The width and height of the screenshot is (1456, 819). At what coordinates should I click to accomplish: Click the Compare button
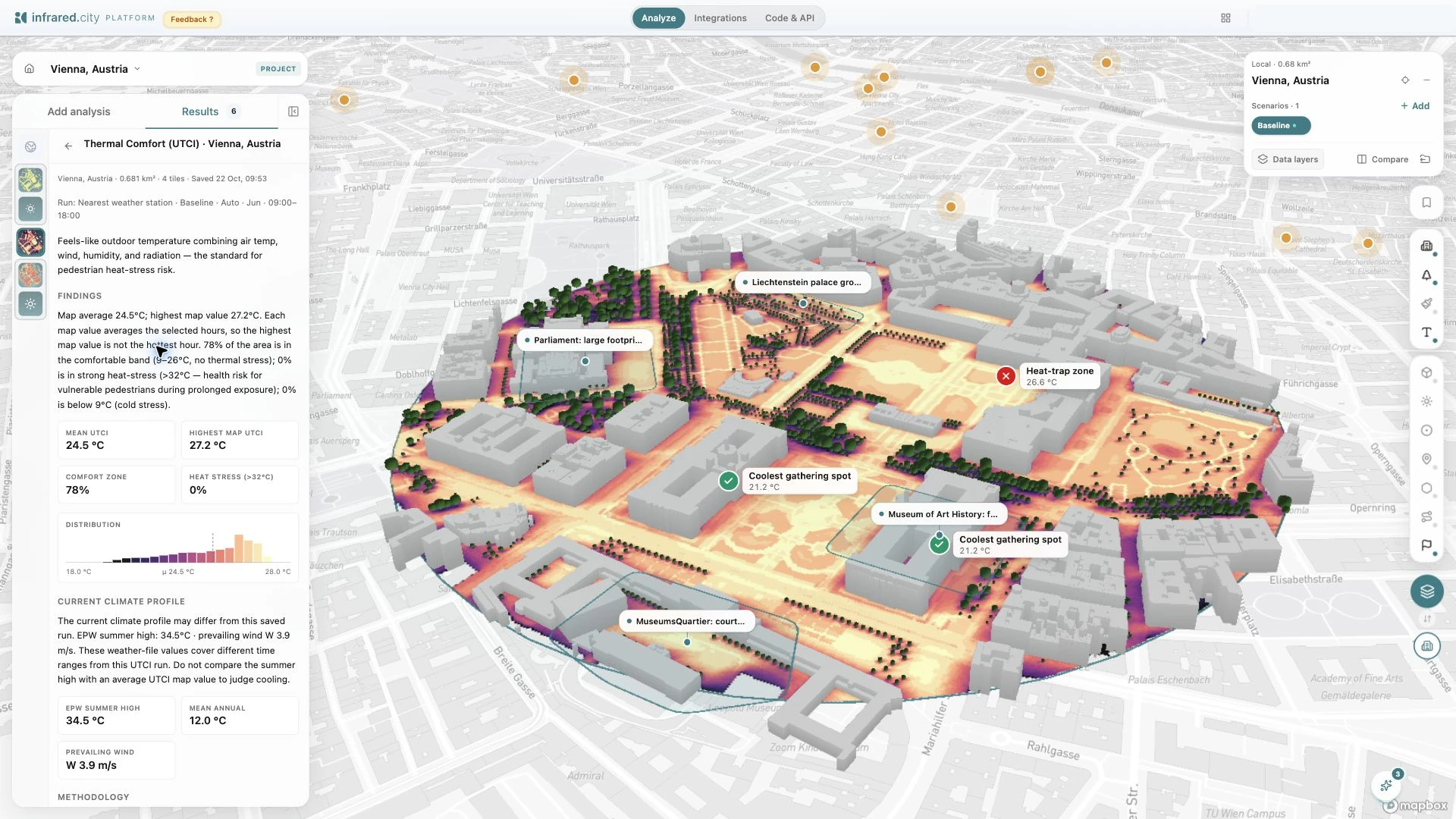[1382, 159]
